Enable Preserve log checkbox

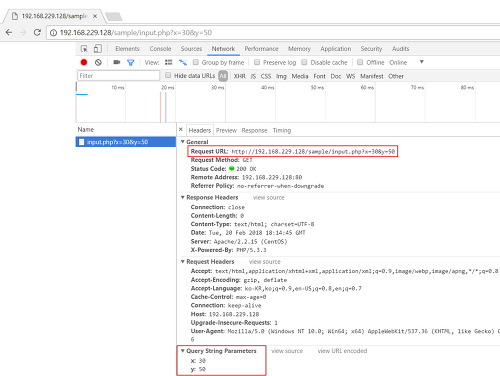pyautogui.click(x=257, y=62)
